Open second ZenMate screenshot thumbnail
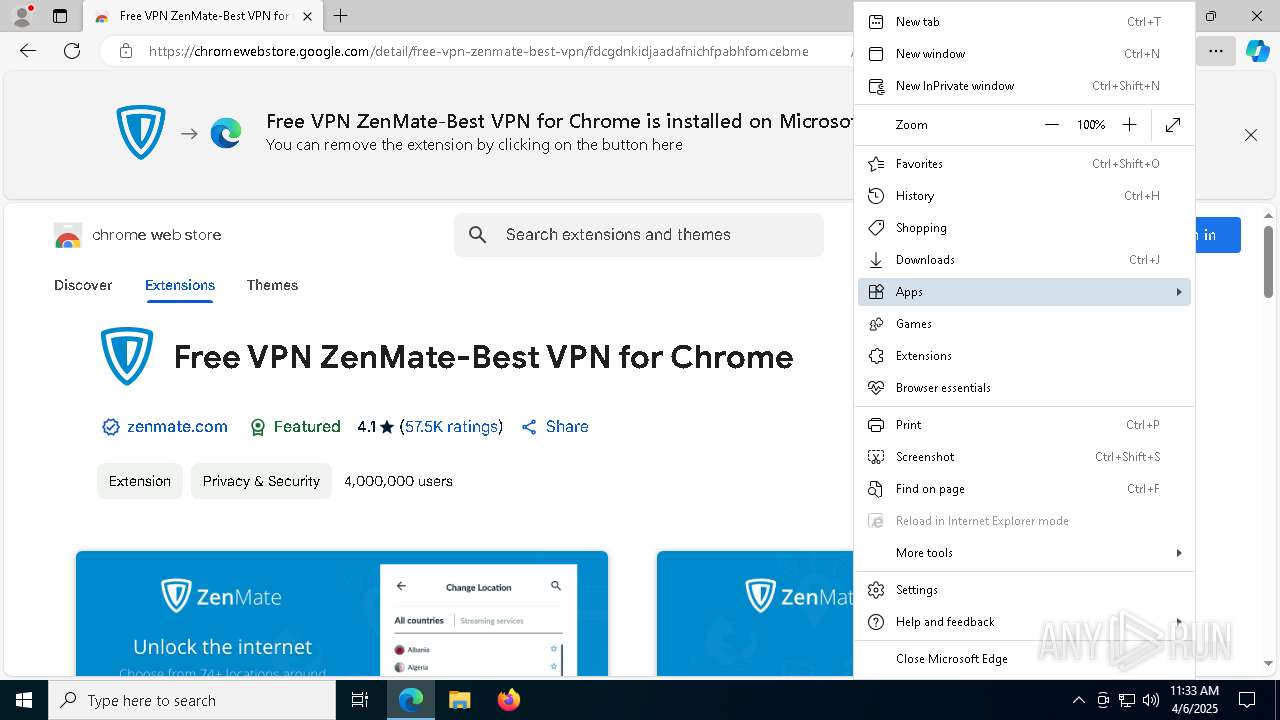Screen dimensions: 1280x720 [x=755, y=613]
